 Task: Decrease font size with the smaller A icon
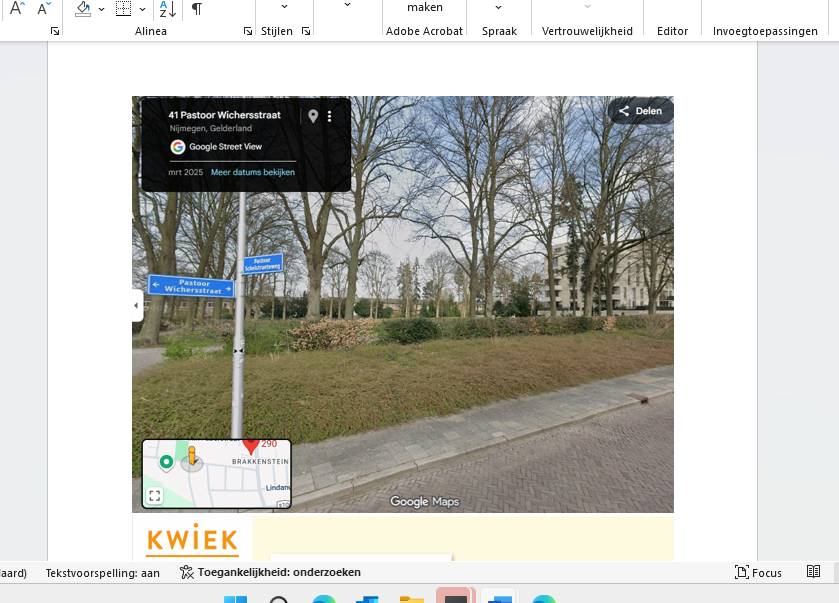pos(43,9)
